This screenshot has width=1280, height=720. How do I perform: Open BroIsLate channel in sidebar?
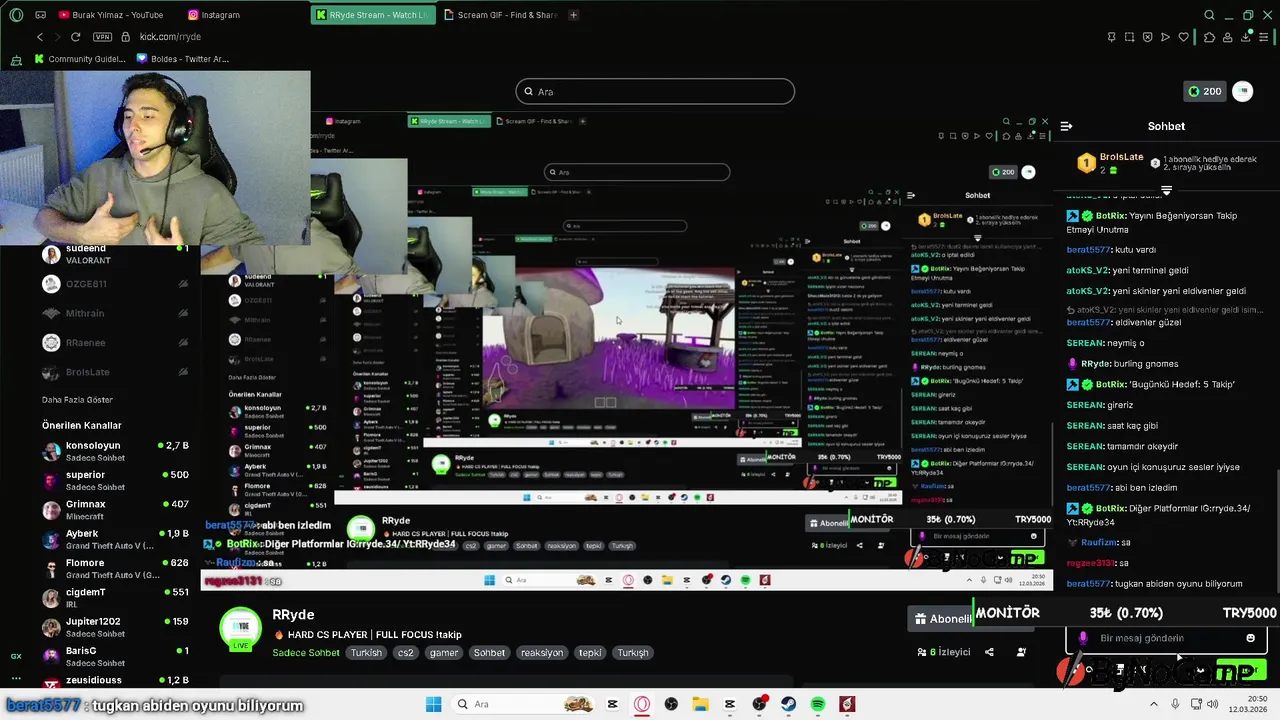click(115, 372)
